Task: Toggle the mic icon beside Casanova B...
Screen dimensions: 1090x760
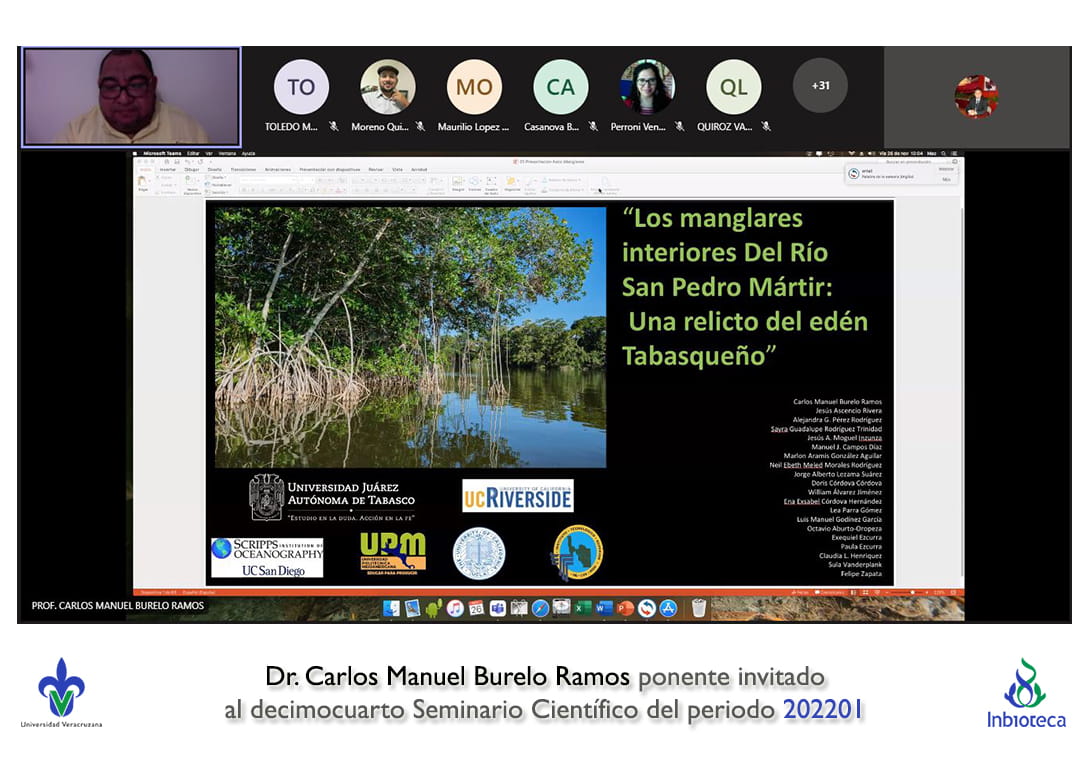Action: tap(593, 127)
